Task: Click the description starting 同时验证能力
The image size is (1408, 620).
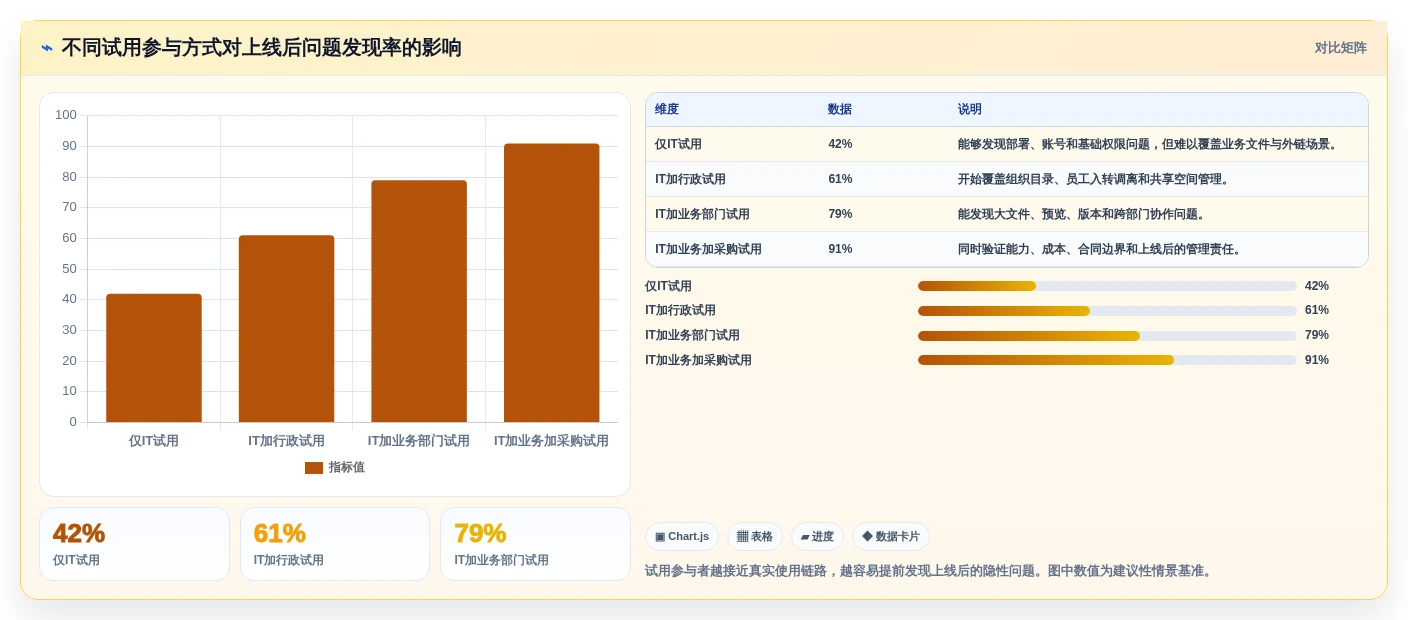Action: click(1101, 250)
